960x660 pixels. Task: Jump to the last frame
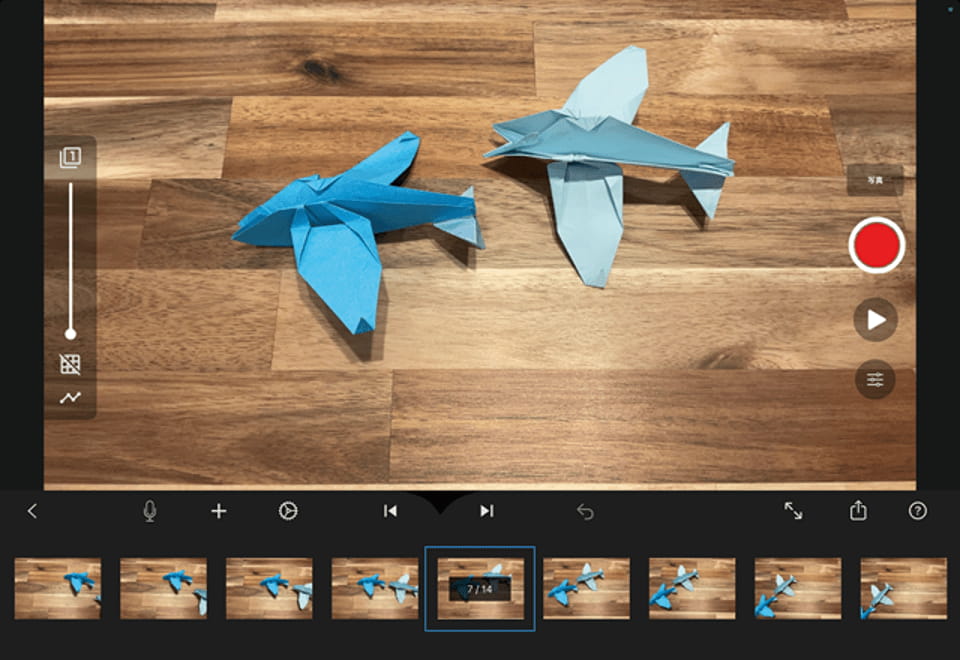487,511
